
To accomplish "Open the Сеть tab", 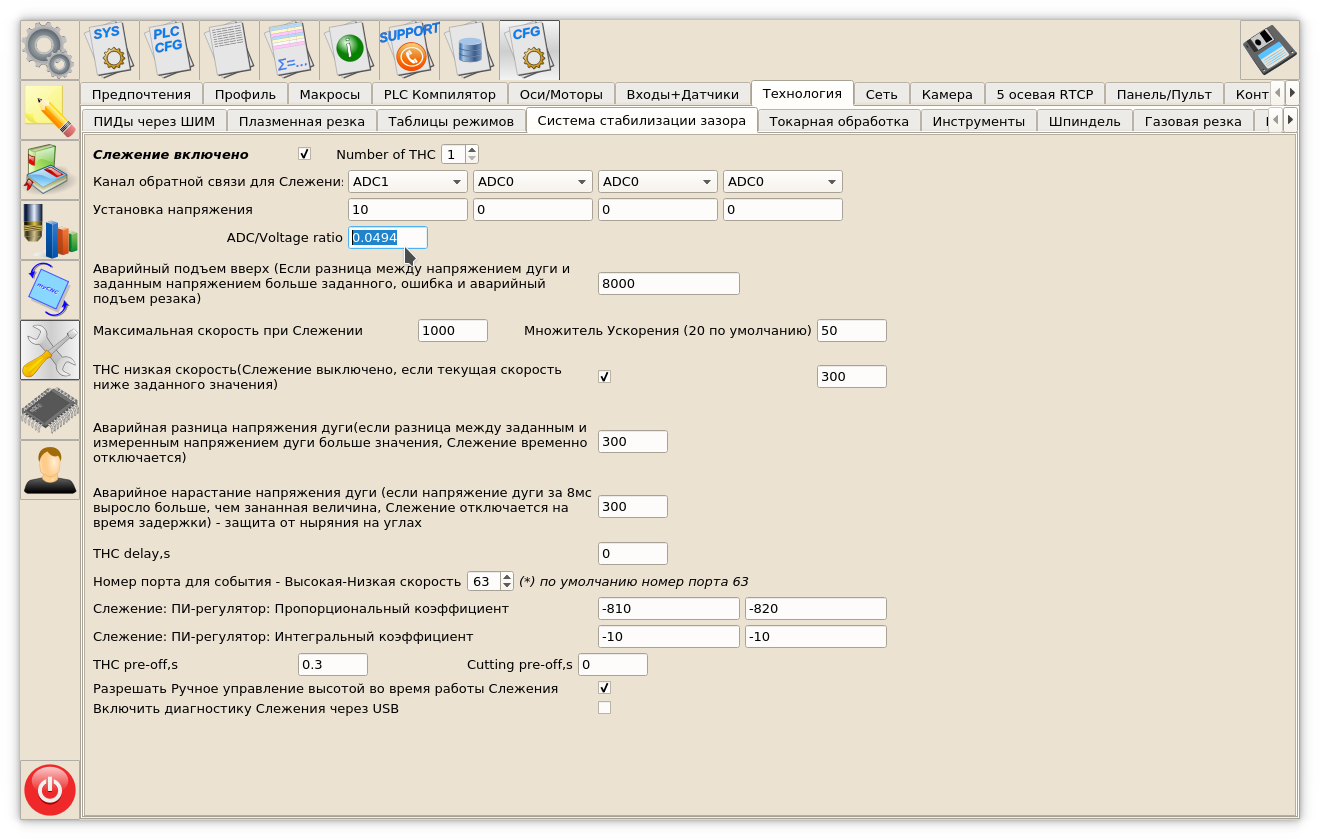I will (x=882, y=94).
